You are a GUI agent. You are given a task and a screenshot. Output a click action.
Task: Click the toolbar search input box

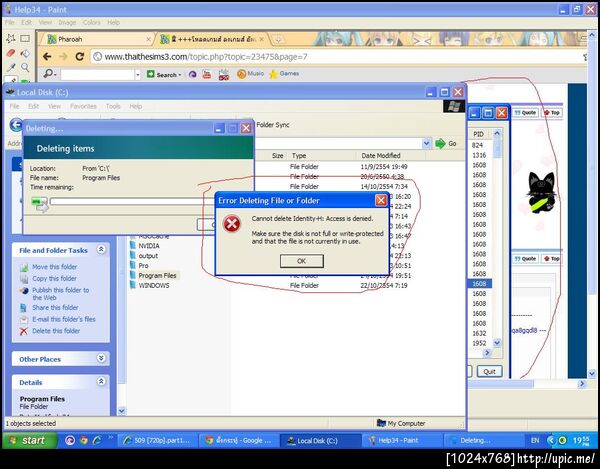[98, 75]
